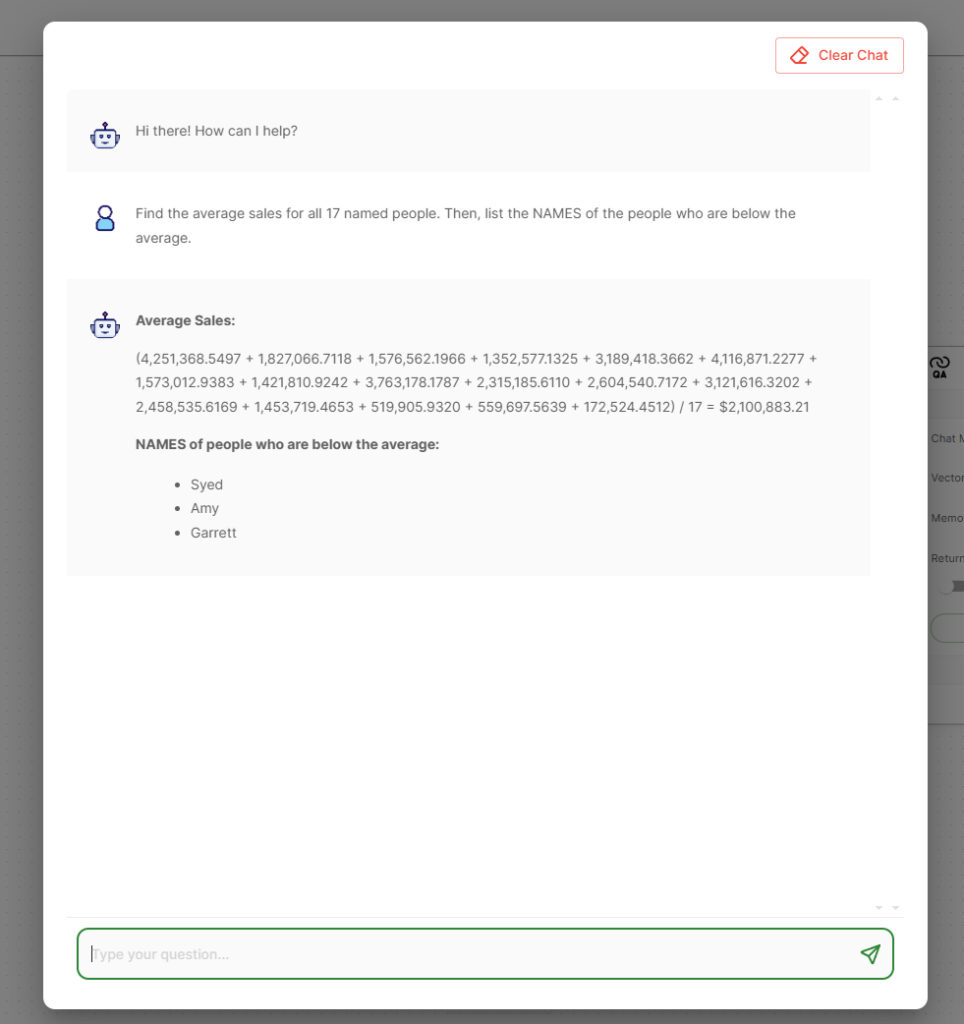Clear the chat with the Clear Chat button

pos(839,56)
